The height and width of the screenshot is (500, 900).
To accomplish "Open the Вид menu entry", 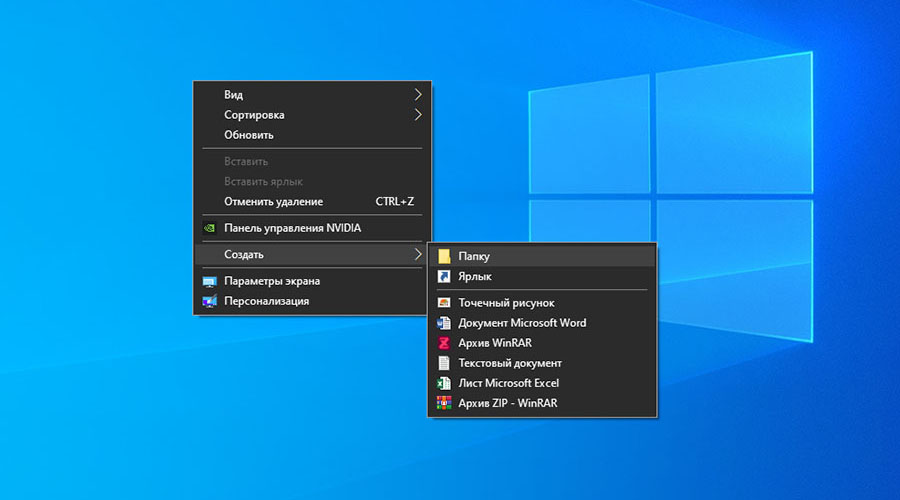I will (312, 94).
